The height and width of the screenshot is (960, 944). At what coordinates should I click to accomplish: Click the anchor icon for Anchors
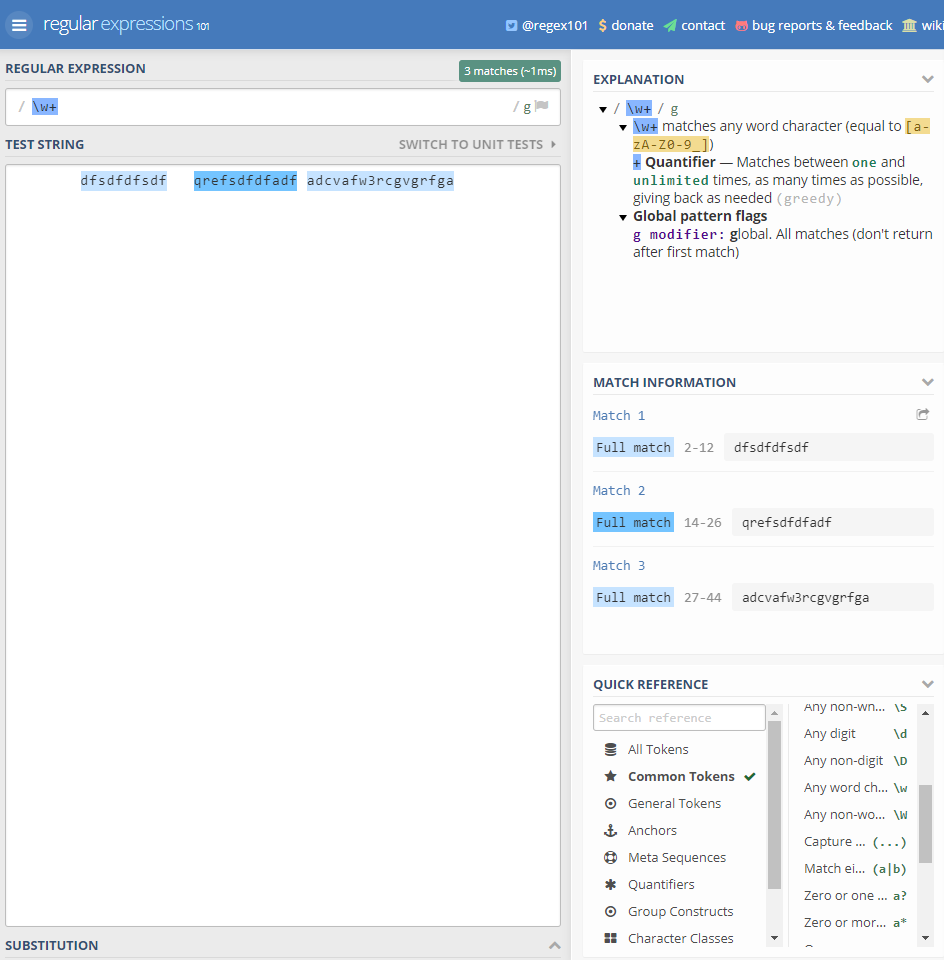click(610, 830)
